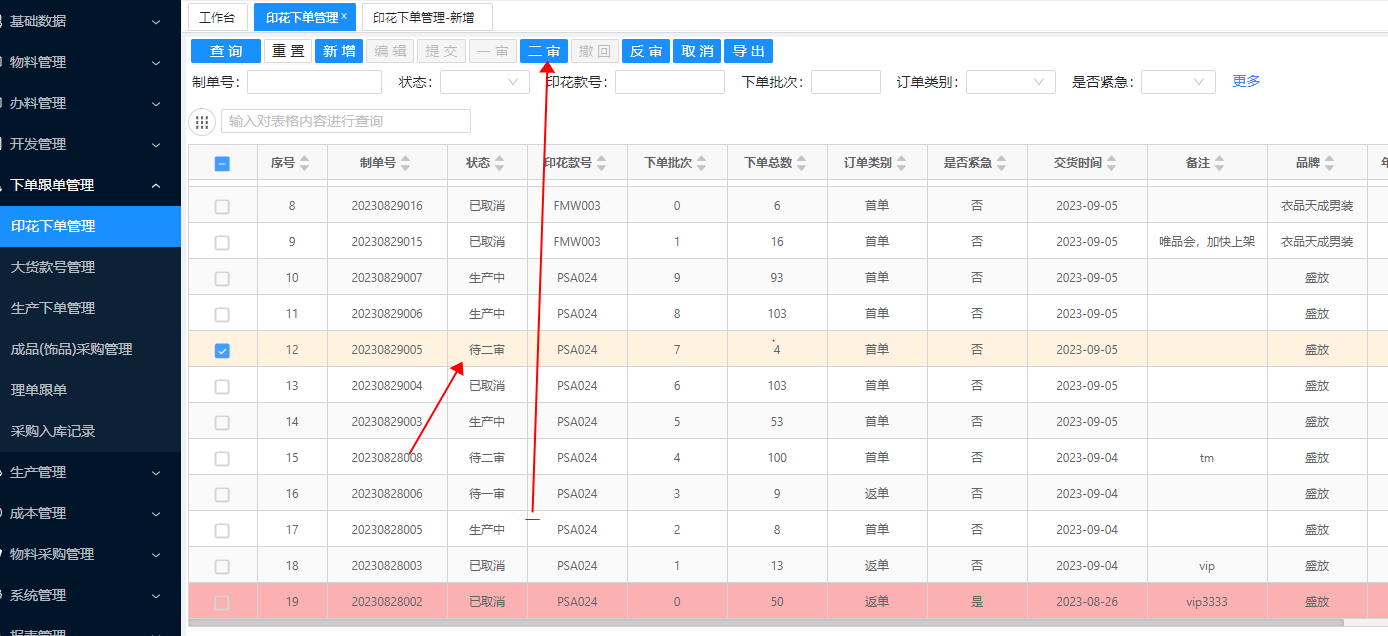
Task: Switch to the 工作台 tab
Action: pos(217,18)
